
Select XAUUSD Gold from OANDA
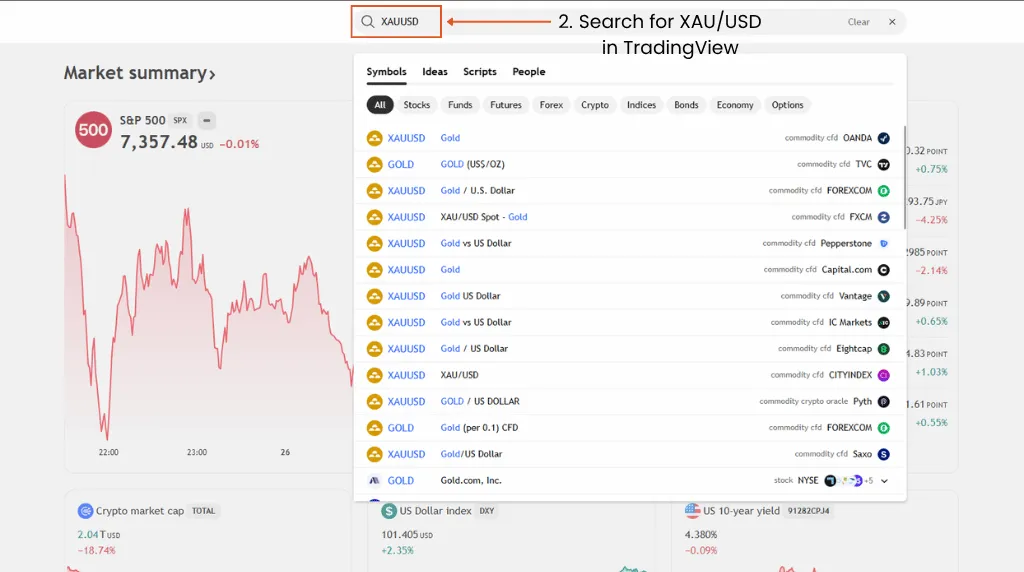point(629,138)
